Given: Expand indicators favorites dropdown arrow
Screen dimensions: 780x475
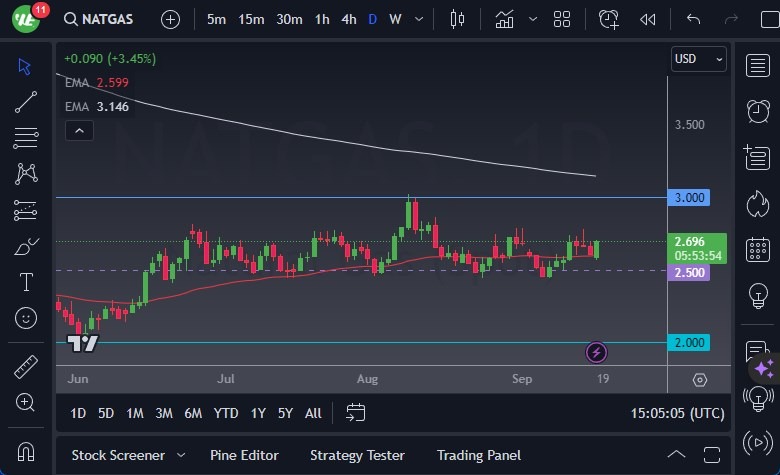Looking at the screenshot, I should click(x=533, y=19).
